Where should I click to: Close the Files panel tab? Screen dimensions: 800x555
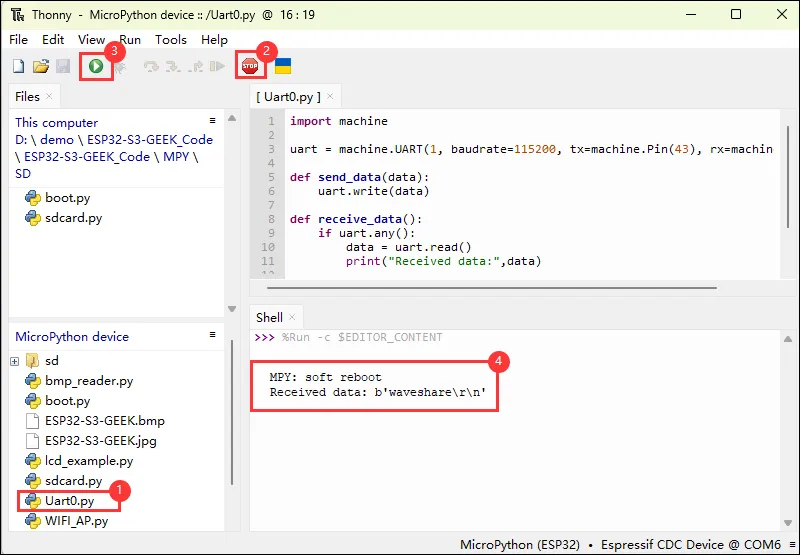coord(50,97)
